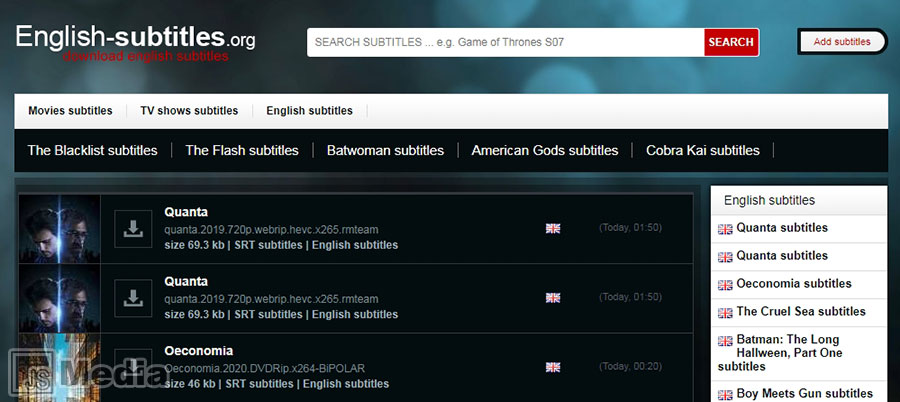Screen dimensions: 900x402
Task: Click the '(Today, 00:20)' timestamp
Action: (x=630, y=366)
